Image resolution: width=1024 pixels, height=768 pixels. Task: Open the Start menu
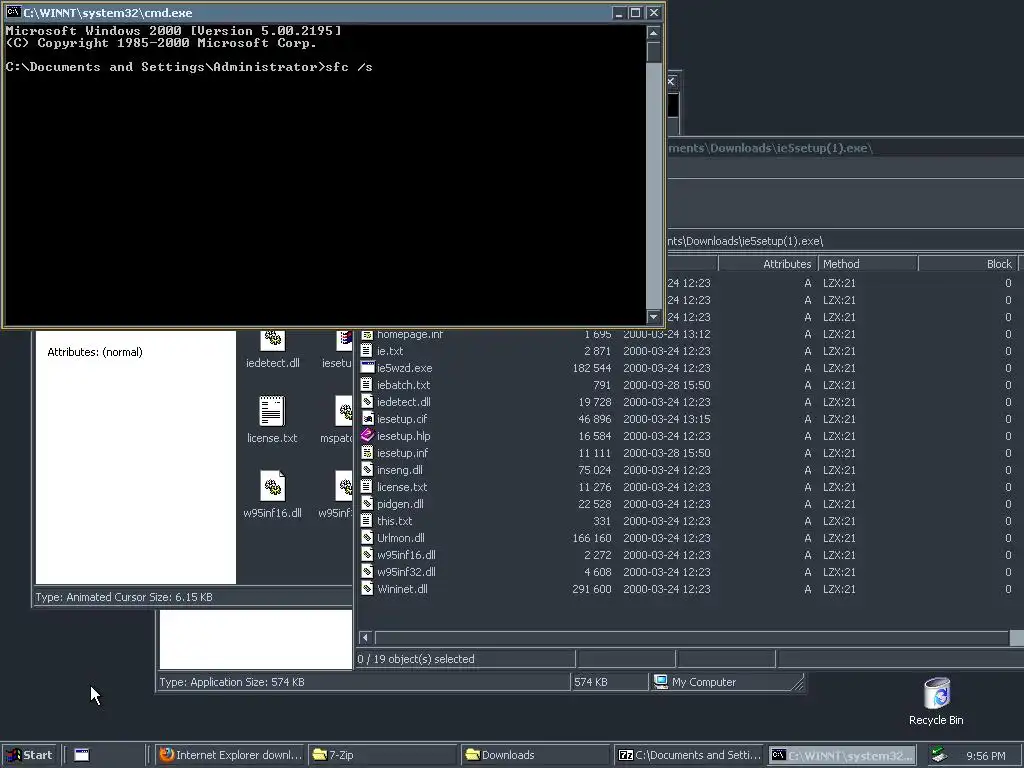[30, 755]
